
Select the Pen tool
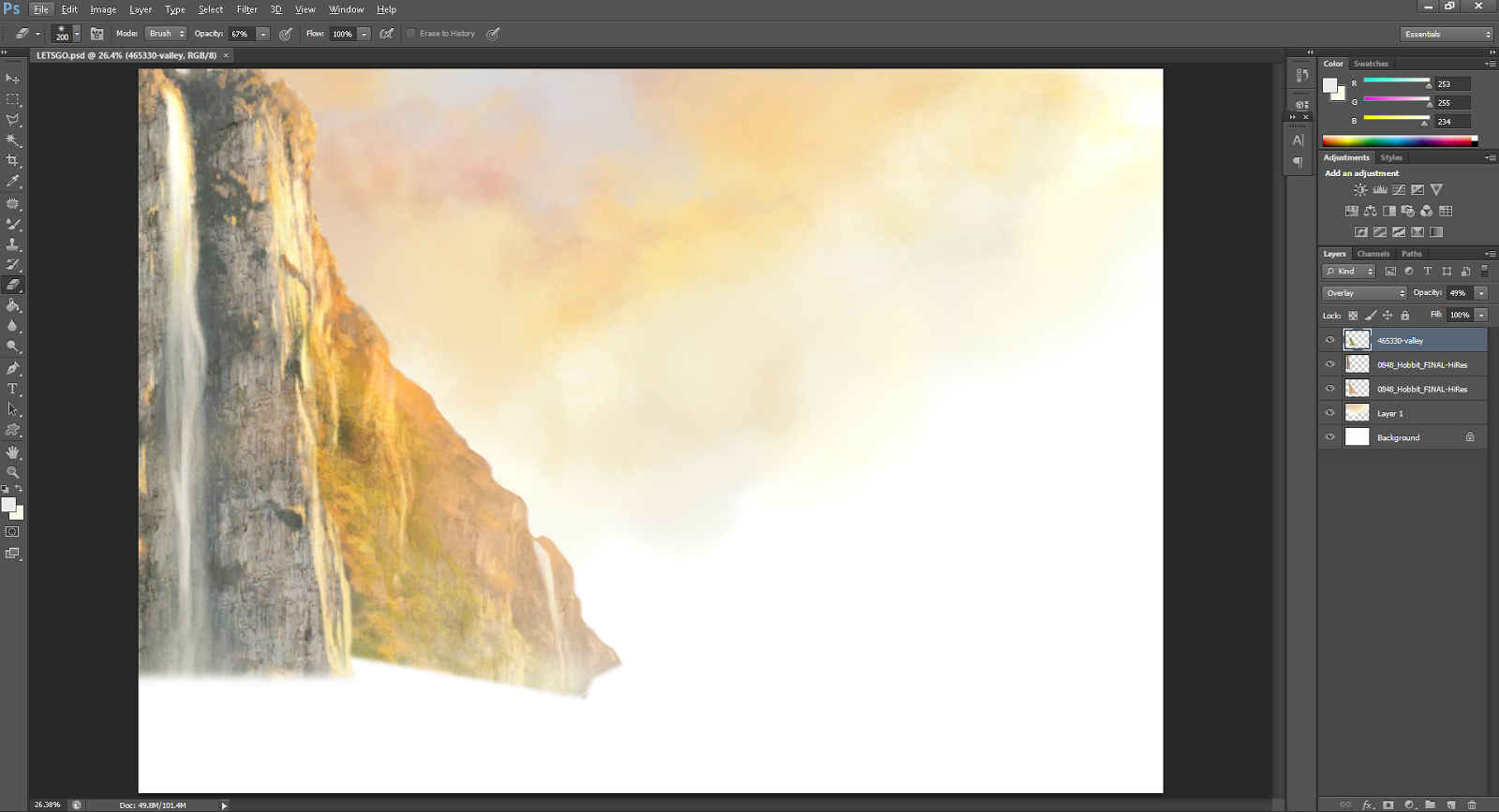tap(13, 369)
